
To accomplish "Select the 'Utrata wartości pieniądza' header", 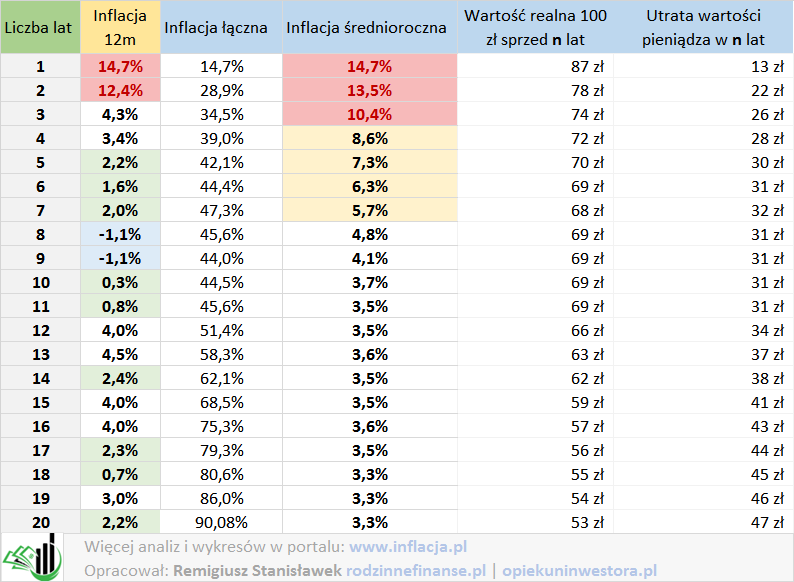I will pyautogui.click(x=703, y=27).
